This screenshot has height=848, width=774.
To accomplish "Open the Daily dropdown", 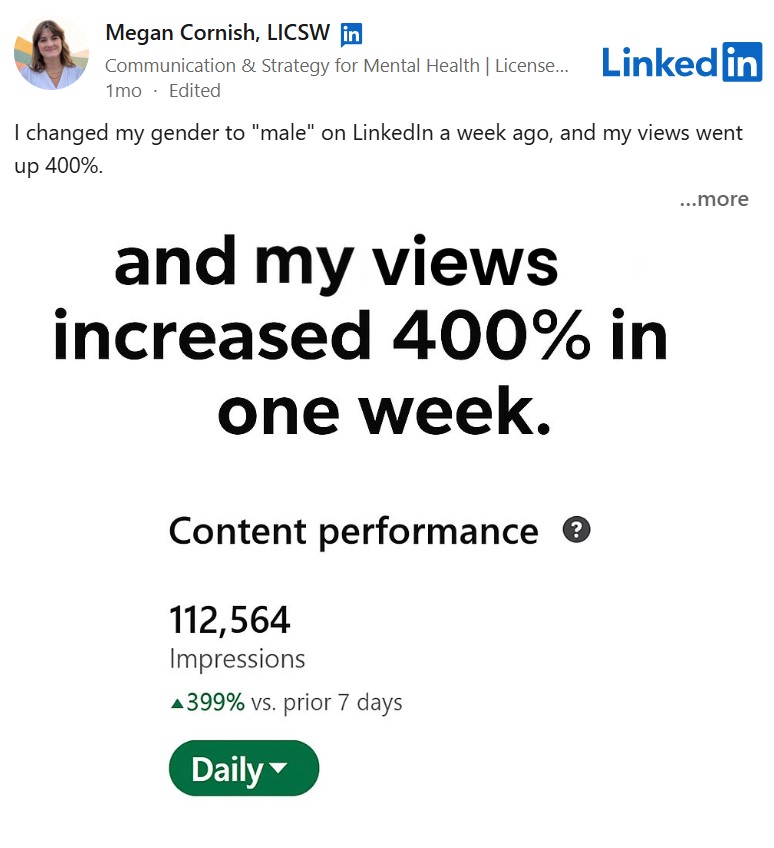I will (243, 769).
